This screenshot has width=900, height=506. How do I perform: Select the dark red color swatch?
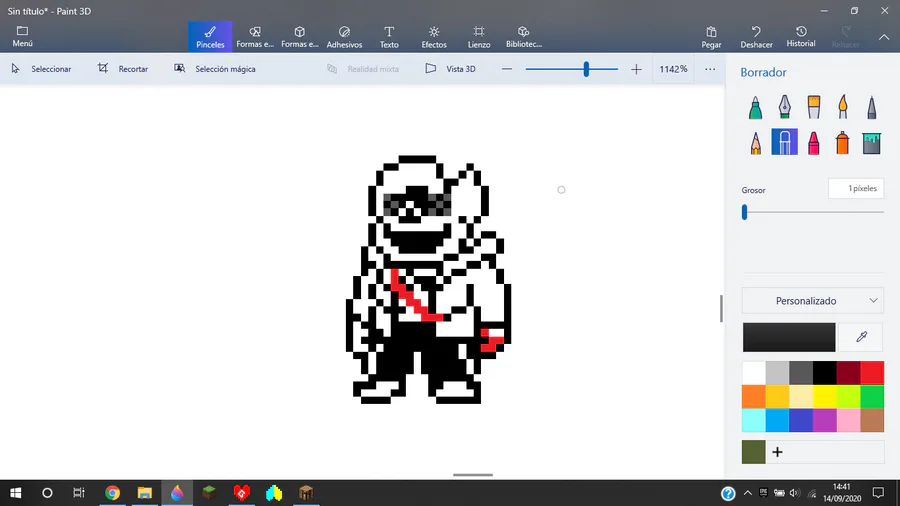pos(848,373)
